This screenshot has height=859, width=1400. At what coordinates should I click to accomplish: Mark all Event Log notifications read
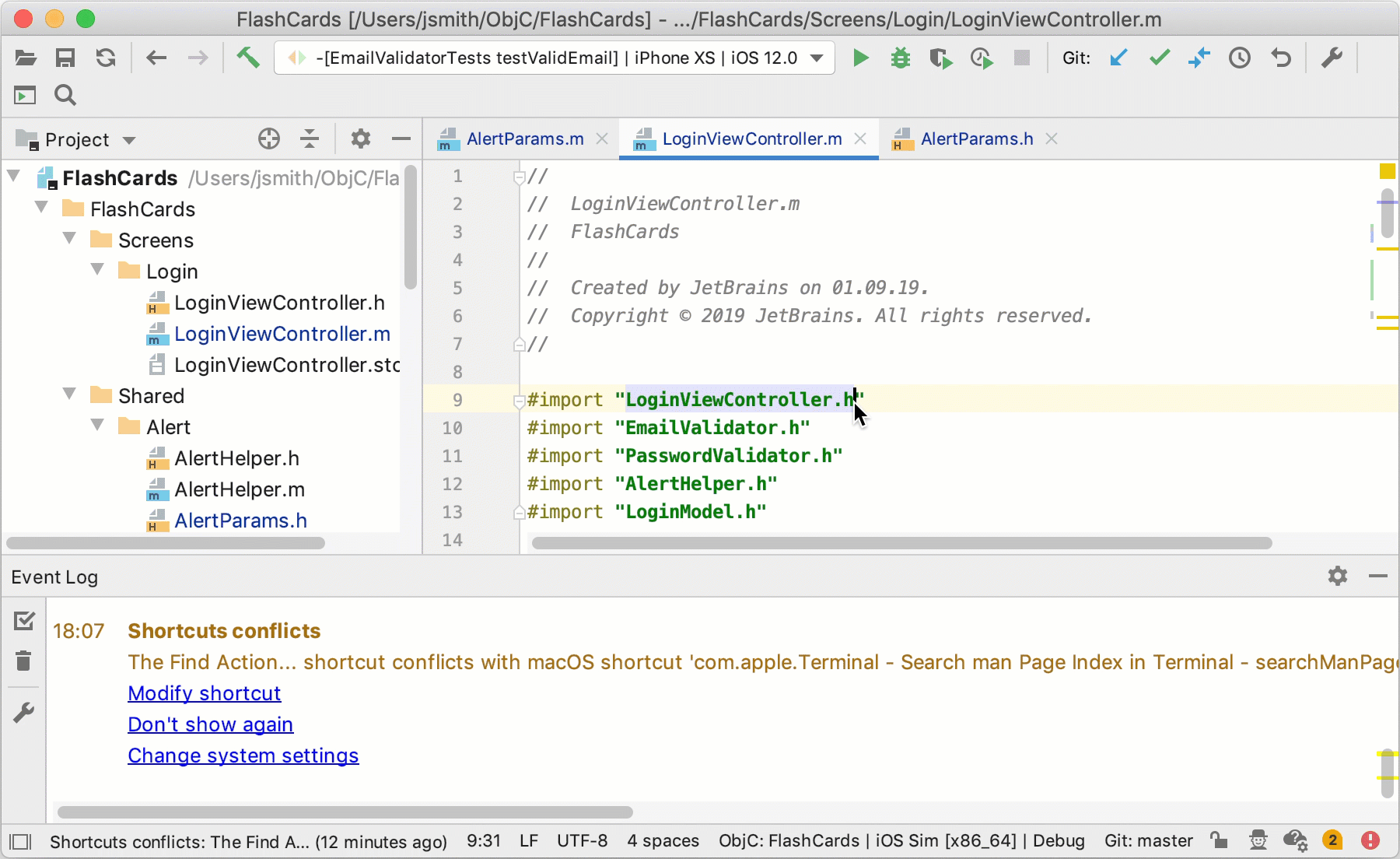[24, 620]
